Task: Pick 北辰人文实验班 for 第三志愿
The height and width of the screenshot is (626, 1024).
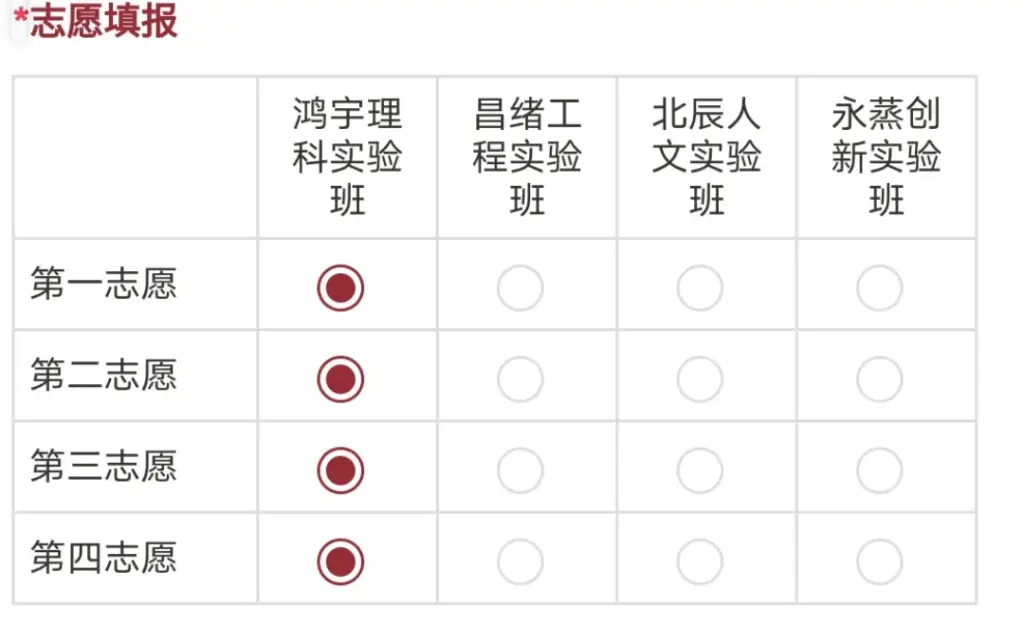Action: click(x=700, y=471)
